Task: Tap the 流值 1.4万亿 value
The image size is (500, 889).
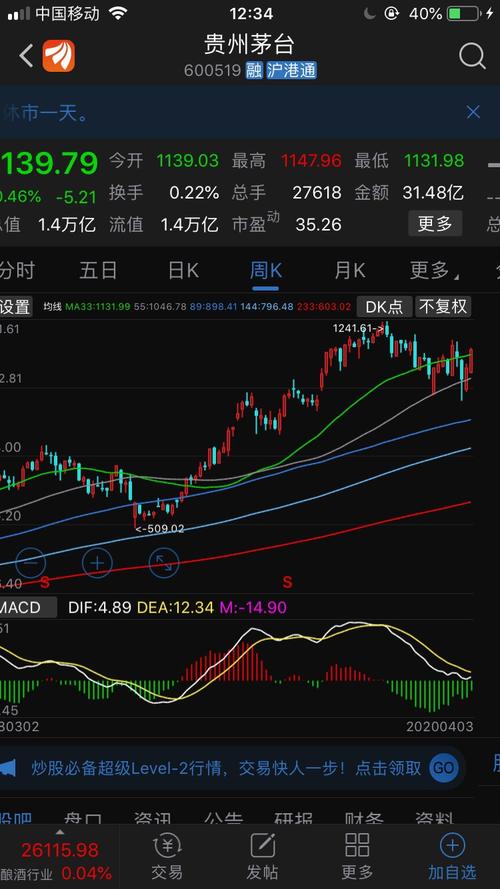Action: pos(189,225)
